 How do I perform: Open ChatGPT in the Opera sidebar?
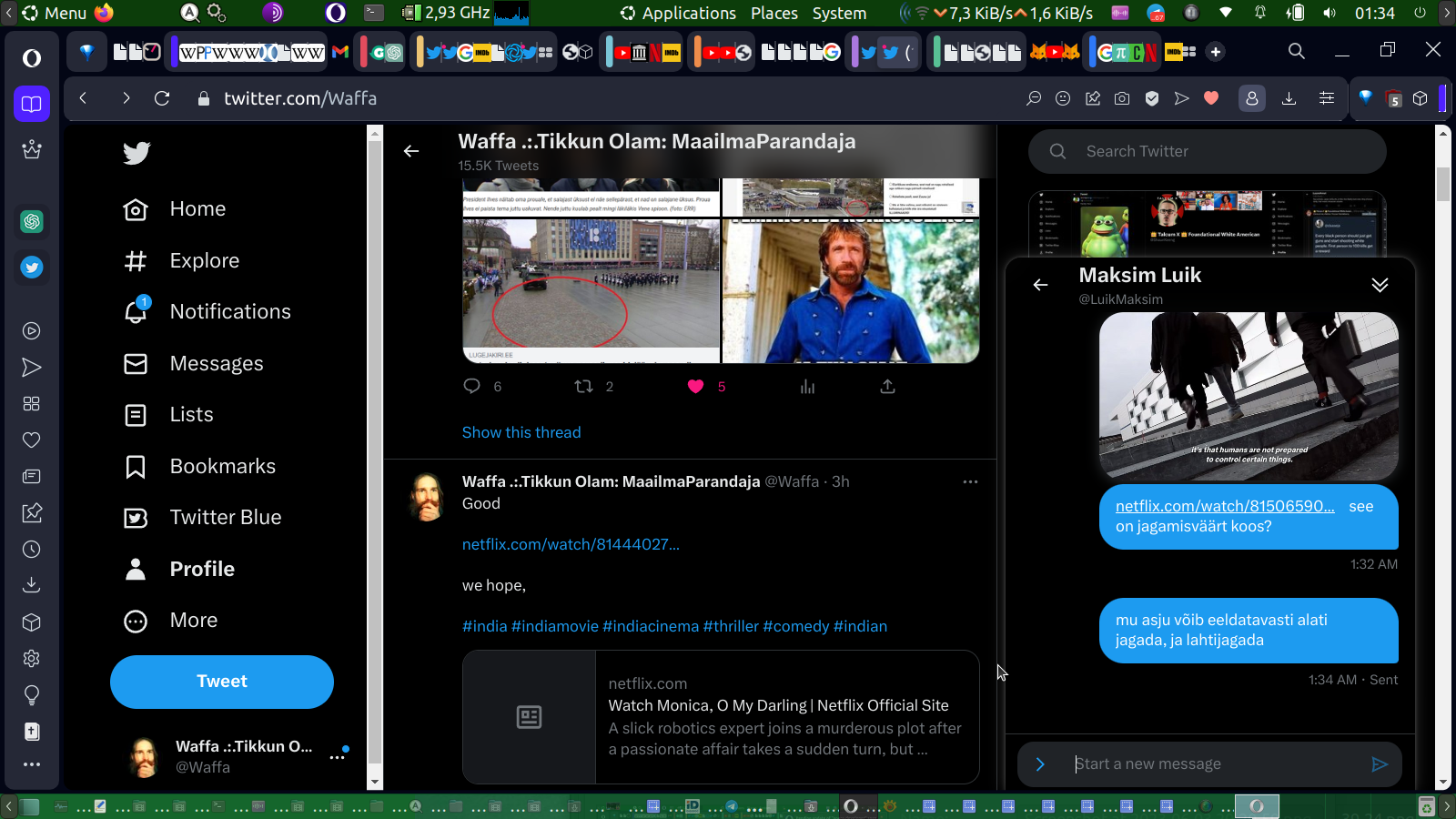coord(32,221)
